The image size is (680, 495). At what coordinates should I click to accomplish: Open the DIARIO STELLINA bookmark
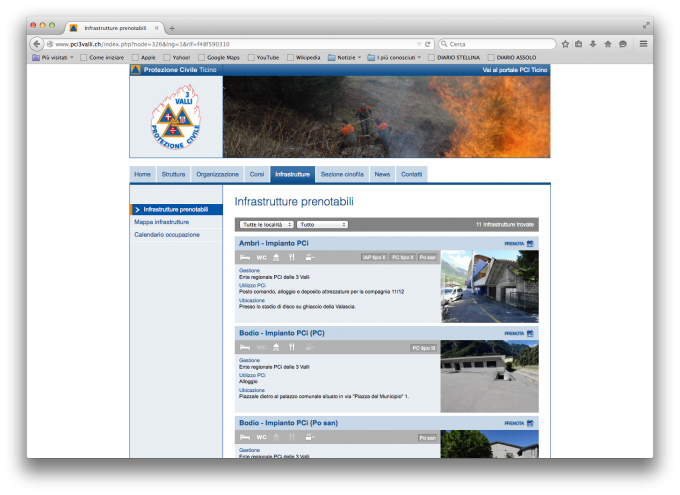(454, 57)
